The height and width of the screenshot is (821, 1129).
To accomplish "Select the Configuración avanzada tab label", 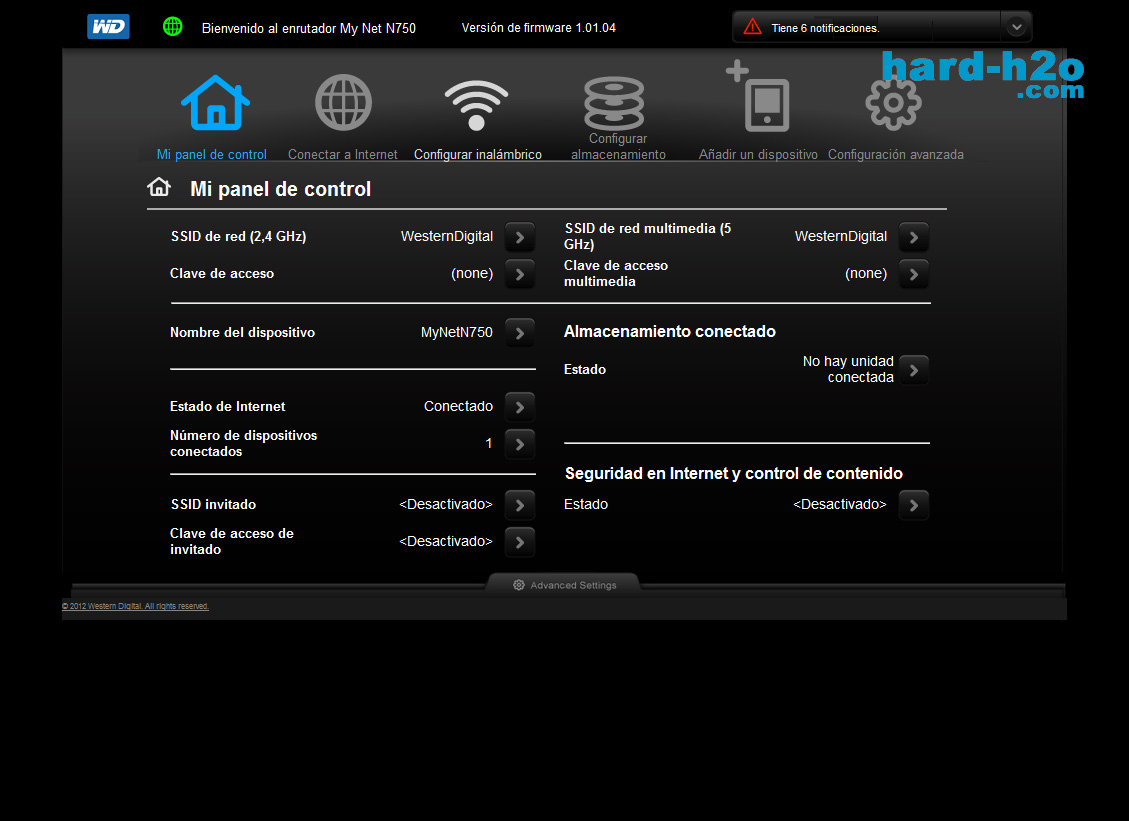I will click(x=896, y=154).
